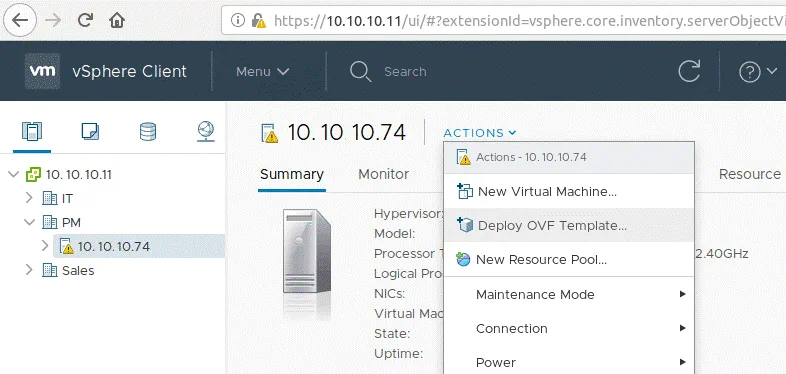
Task: Click the host warning icon in the tree
Action: [66, 246]
